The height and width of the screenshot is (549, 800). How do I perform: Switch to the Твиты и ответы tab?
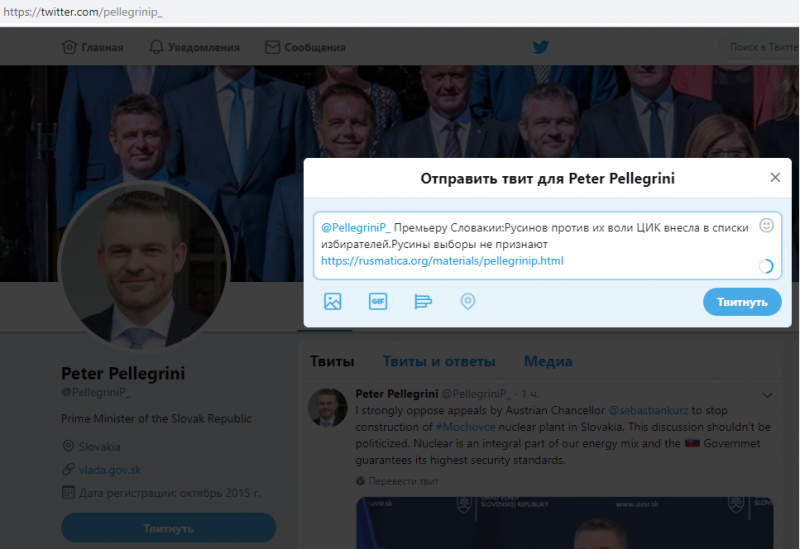tap(439, 361)
